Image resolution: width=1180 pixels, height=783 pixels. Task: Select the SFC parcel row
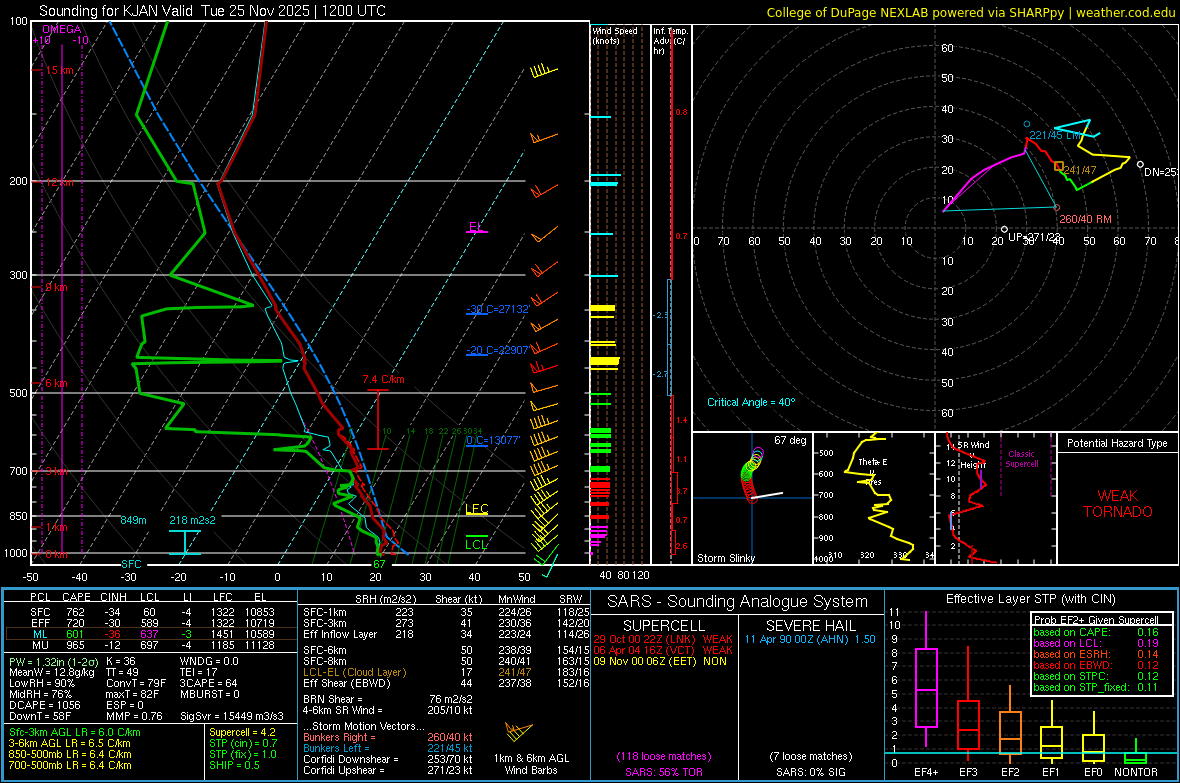click(149, 612)
